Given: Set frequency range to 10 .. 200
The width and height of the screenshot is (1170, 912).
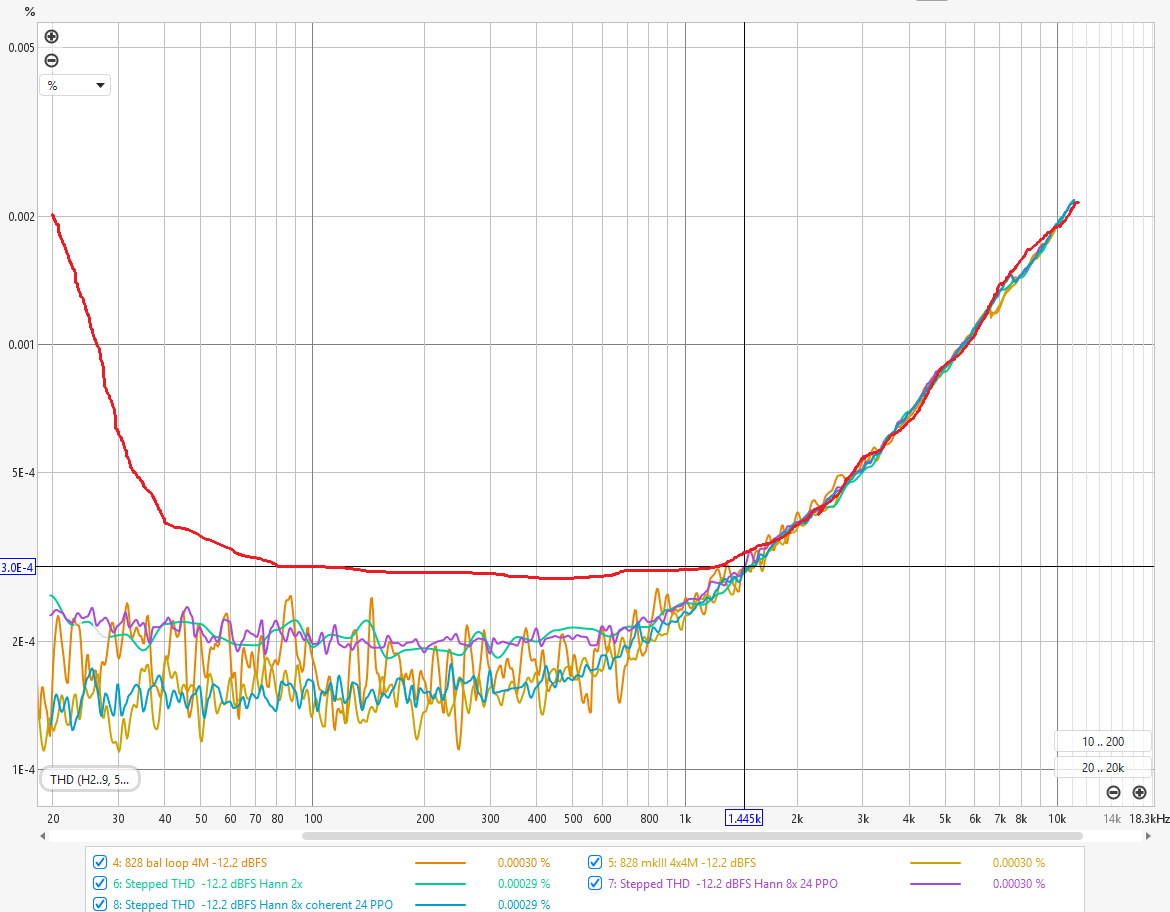Looking at the screenshot, I should [1103, 741].
